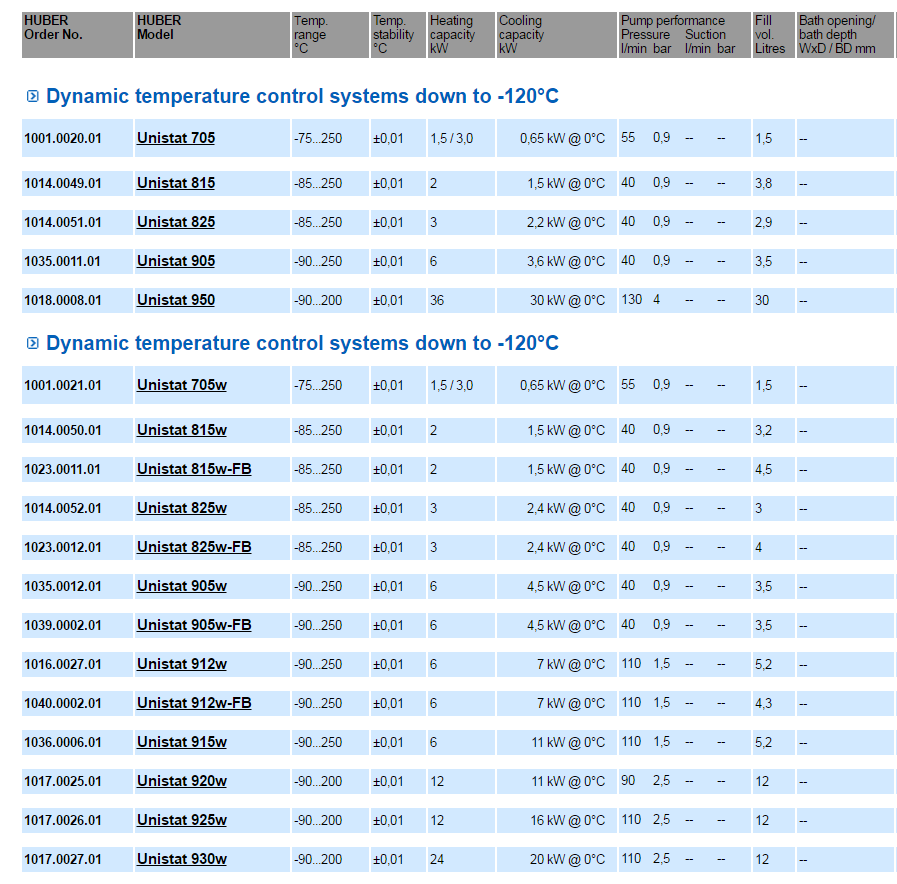Click the Unistat 705w link
Viewport: 897px width, 884px height.
[182, 385]
